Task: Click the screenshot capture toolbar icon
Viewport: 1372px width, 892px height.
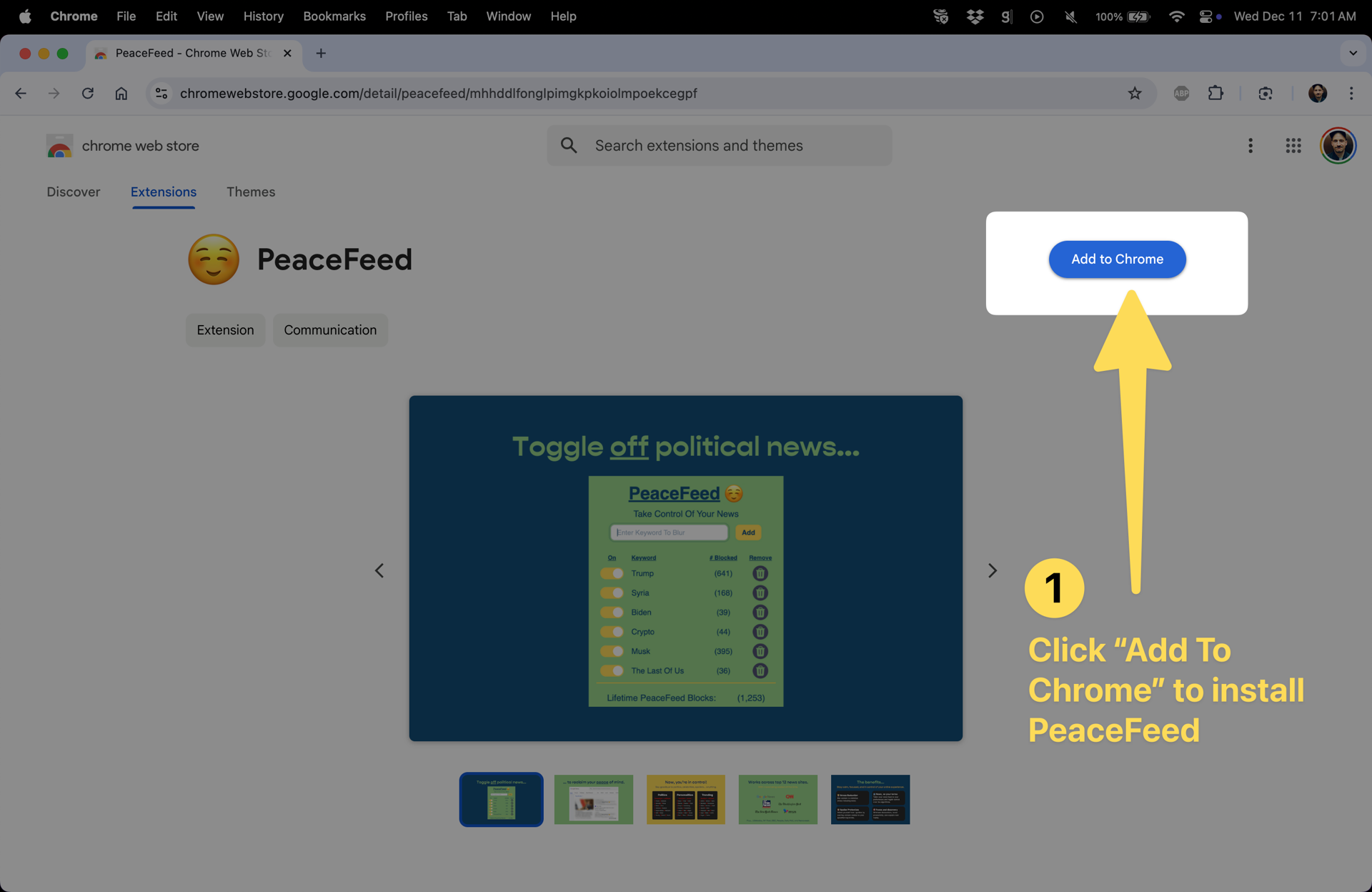Action: click(x=1265, y=94)
